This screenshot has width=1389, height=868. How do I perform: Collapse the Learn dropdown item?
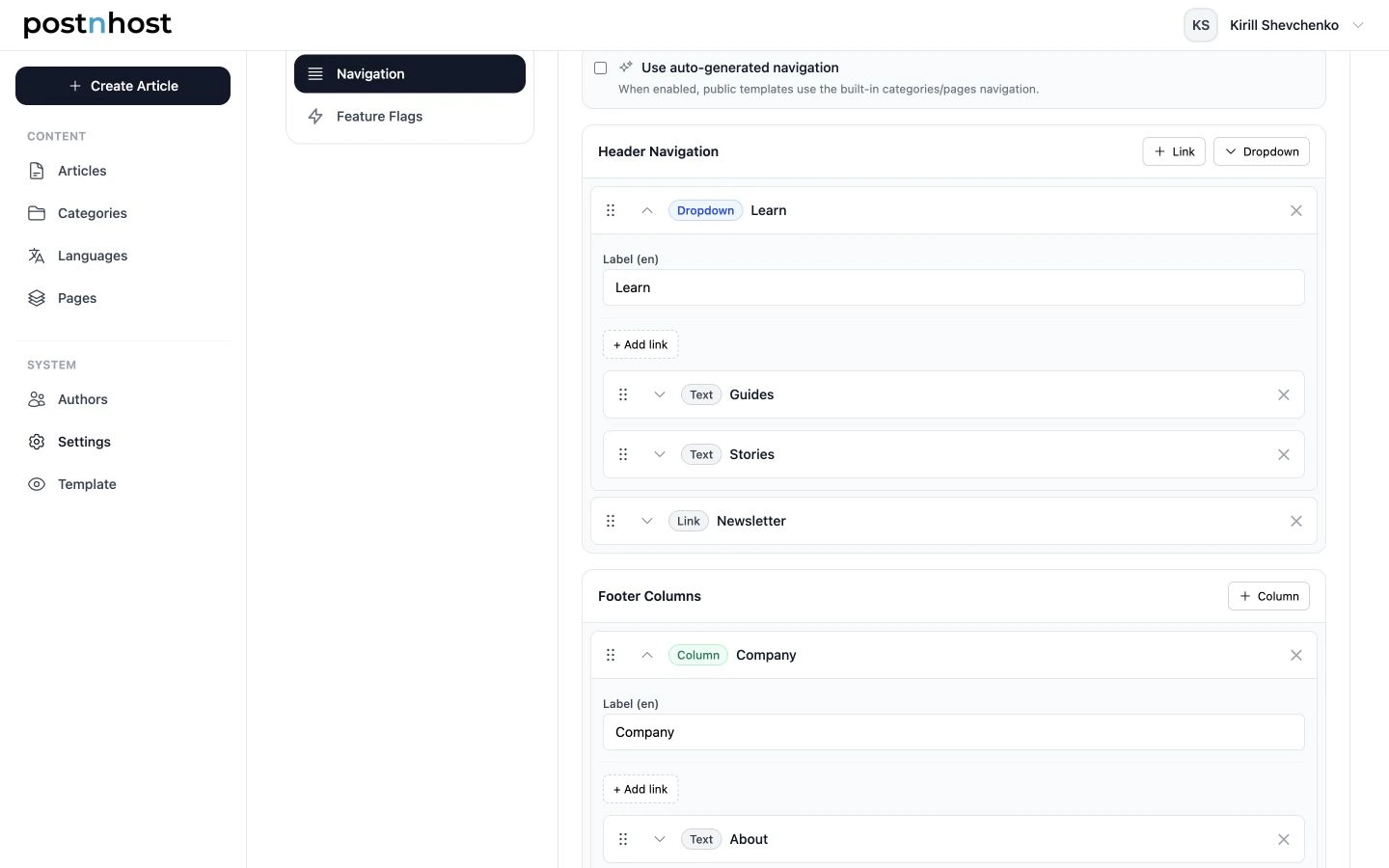pos(647,210)
